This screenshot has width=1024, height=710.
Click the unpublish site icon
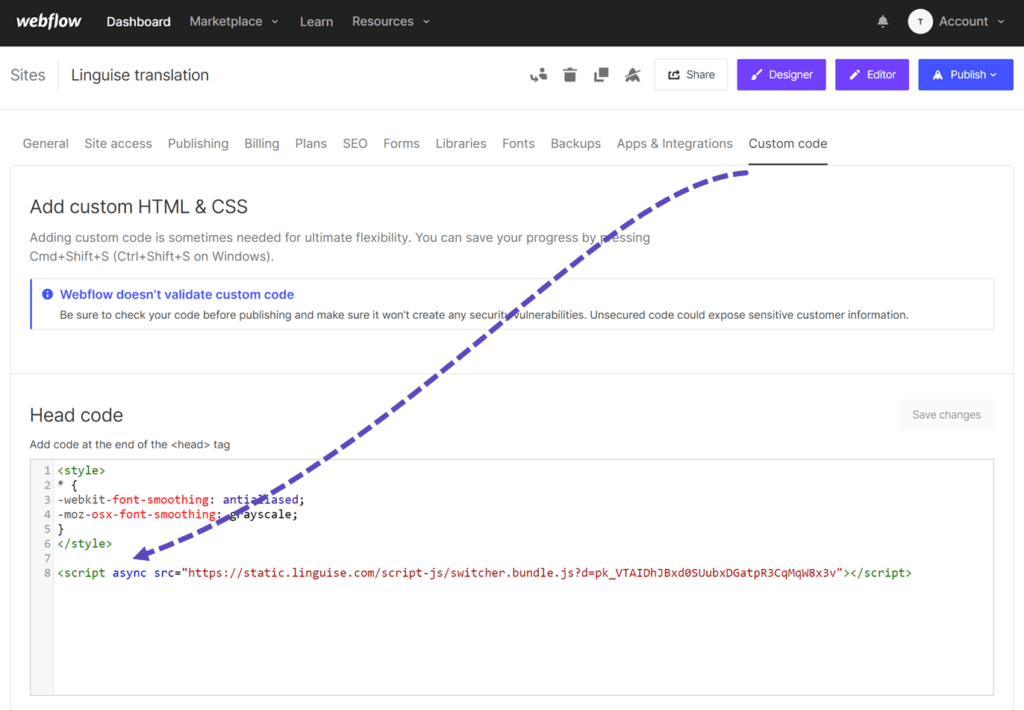pyautogui.click(x=632, y=74)
